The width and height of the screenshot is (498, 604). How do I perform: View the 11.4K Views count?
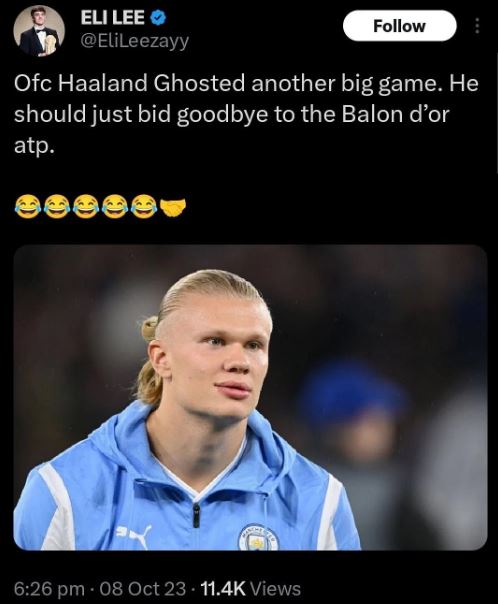coord(251,588)
